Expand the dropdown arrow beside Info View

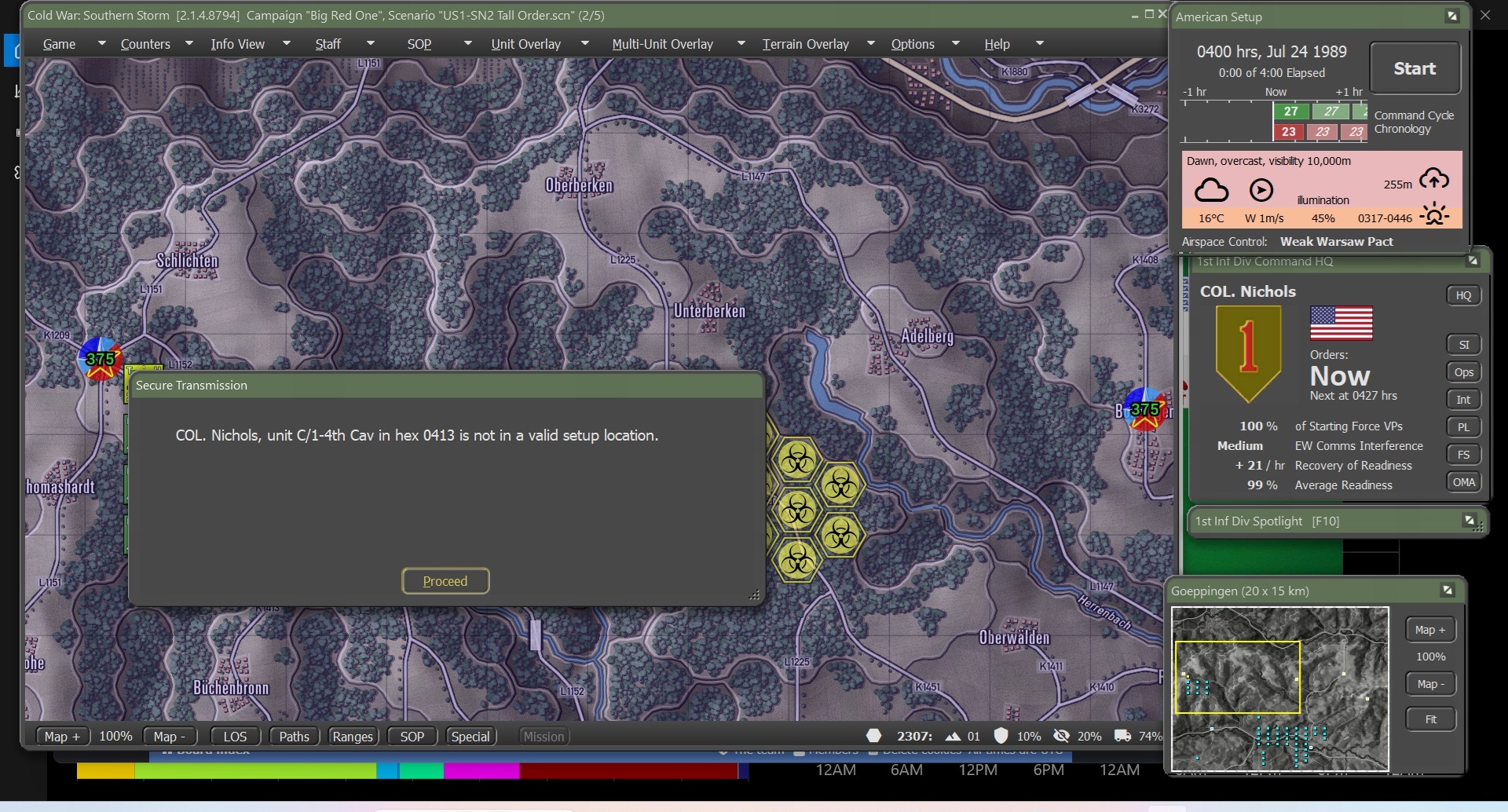point(286,43)
